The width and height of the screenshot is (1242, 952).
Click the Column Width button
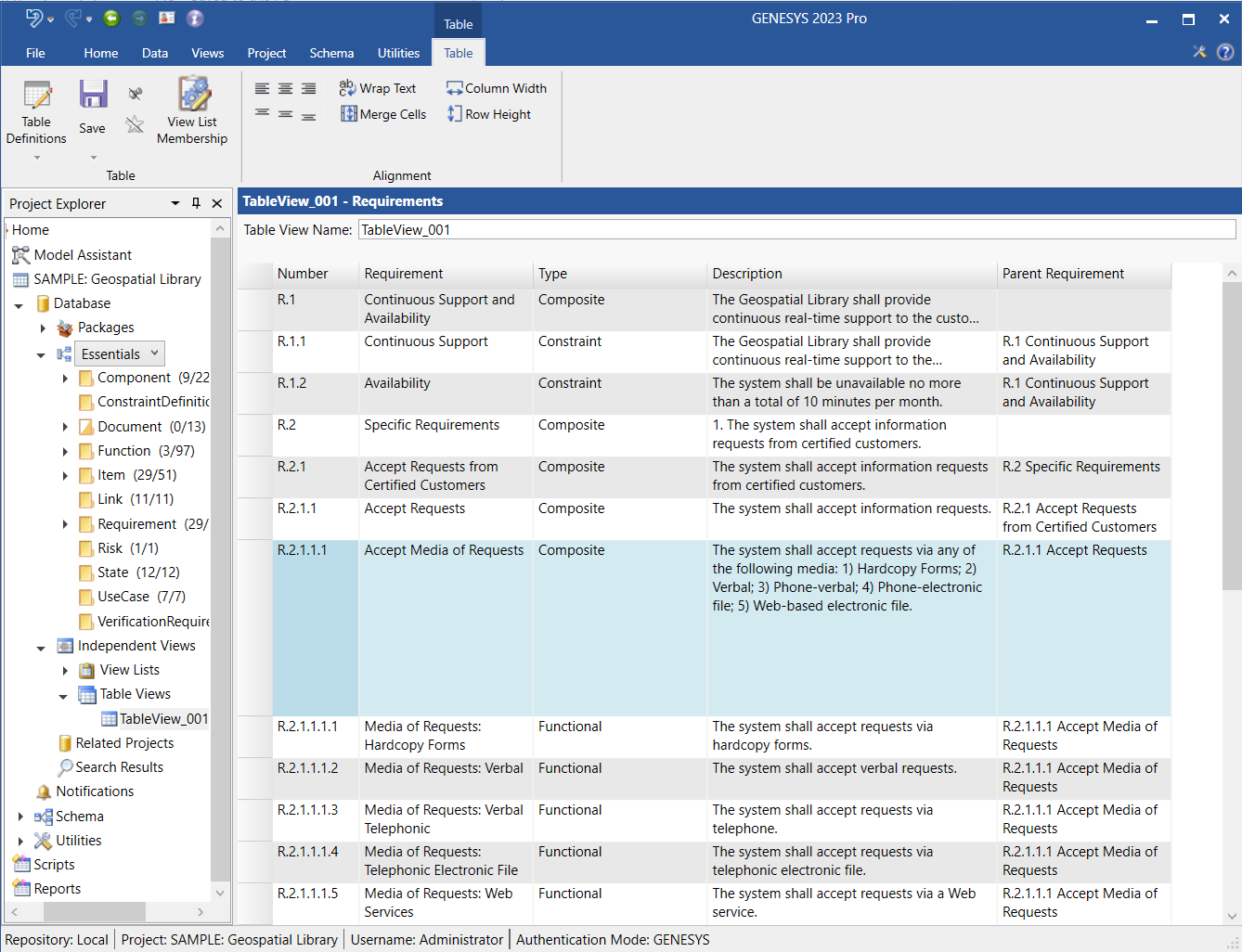[x=496, y=88]
